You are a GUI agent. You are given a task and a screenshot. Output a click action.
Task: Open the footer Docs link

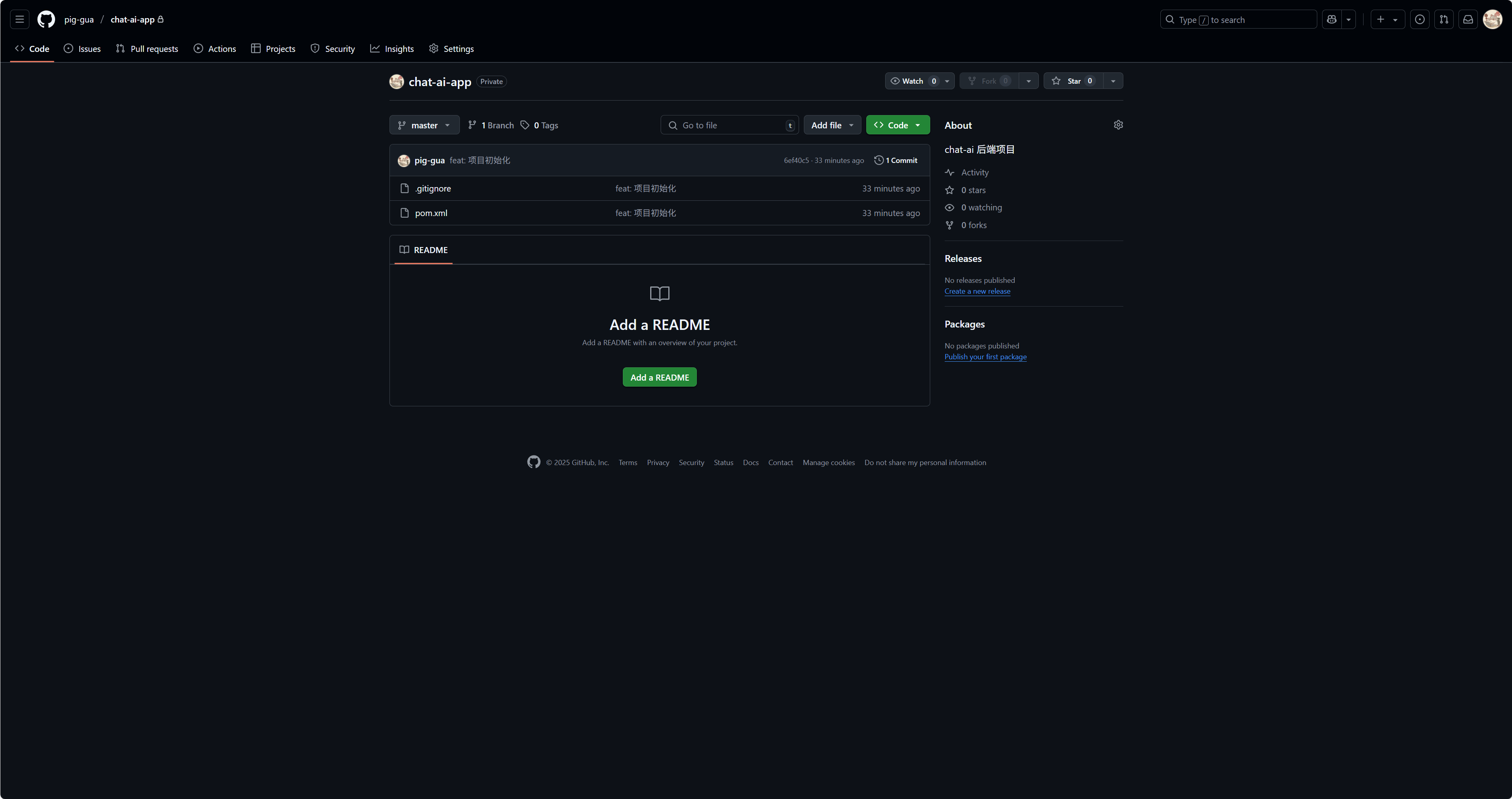[x=751, y=463]
